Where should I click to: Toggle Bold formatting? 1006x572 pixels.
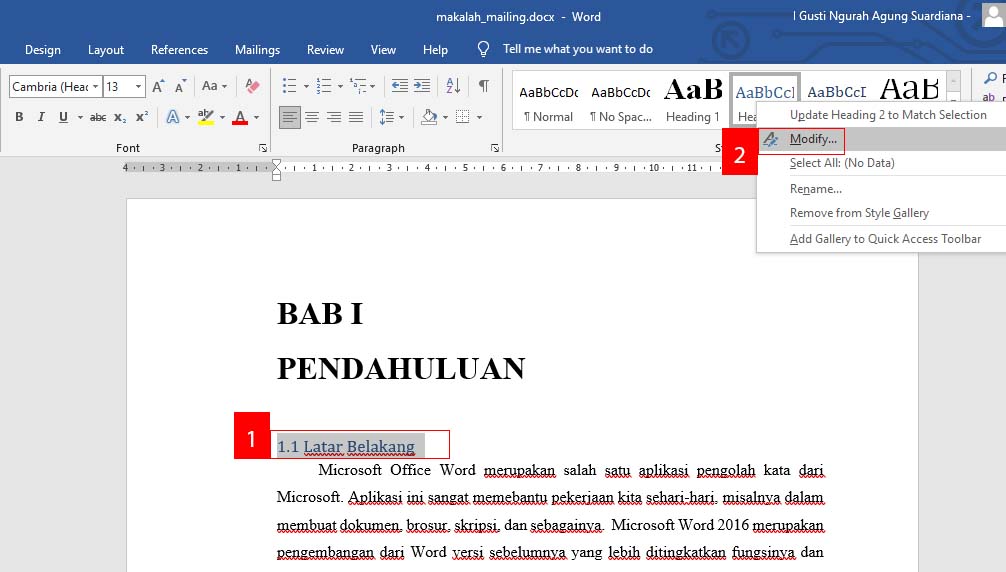click(19, 117)
